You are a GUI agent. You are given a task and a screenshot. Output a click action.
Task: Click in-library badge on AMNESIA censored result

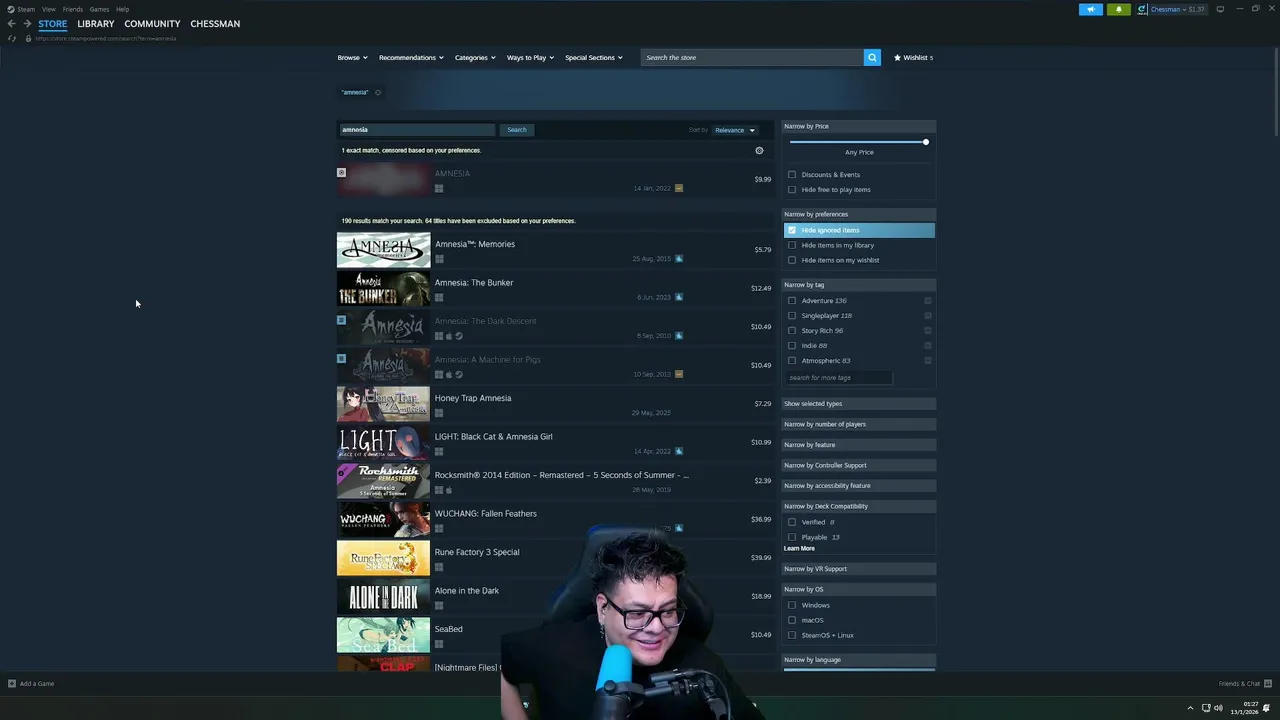pos(341,172)
